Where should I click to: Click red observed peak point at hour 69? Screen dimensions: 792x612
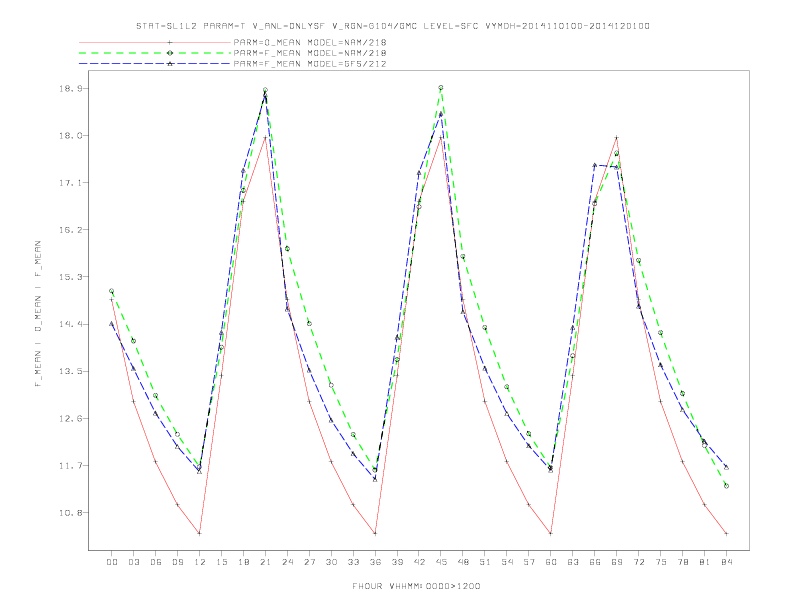(617, 137)
